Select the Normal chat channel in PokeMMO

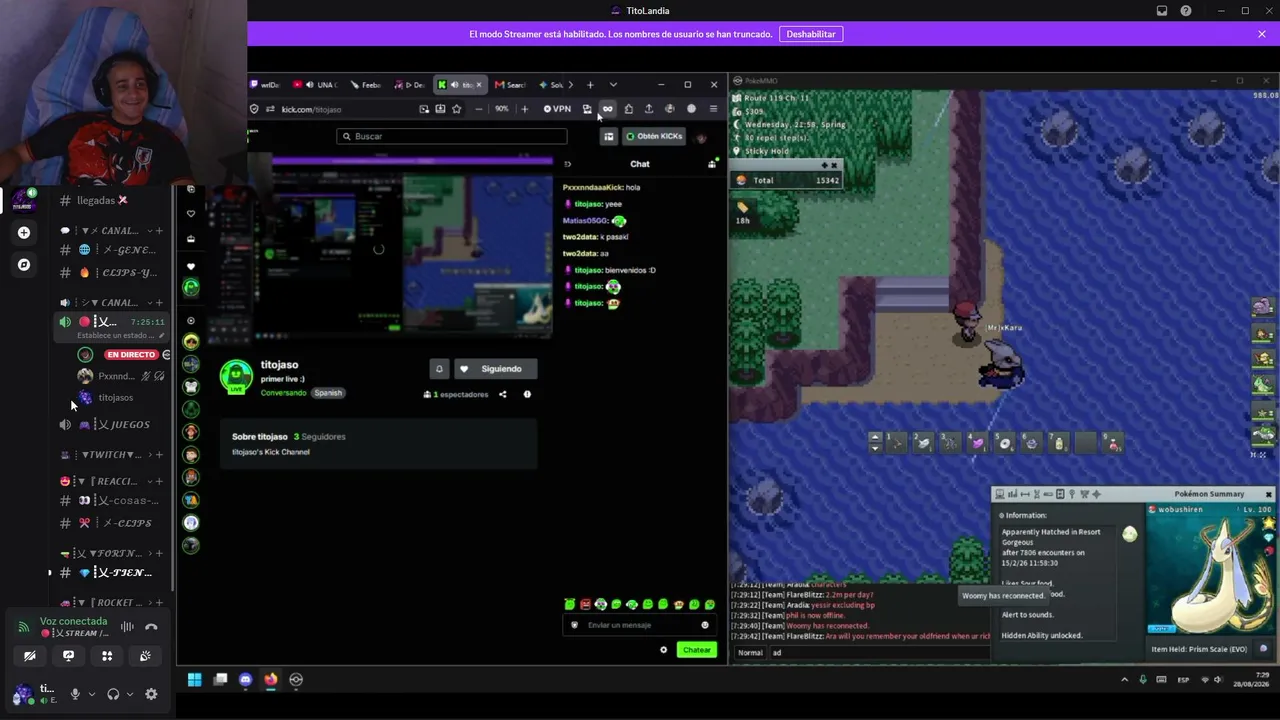point(750,653)
